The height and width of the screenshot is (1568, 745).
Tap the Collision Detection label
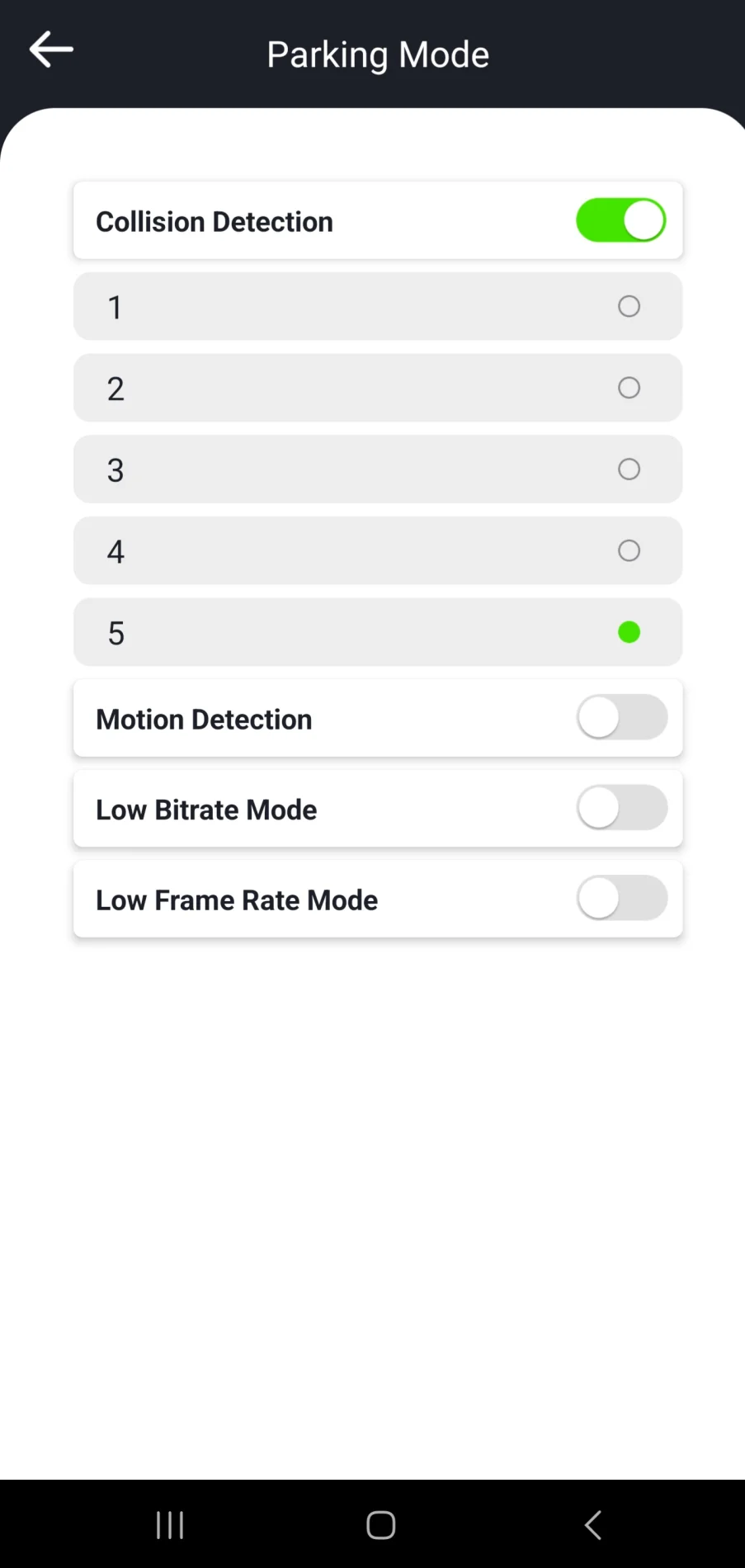tap(215, 222)
